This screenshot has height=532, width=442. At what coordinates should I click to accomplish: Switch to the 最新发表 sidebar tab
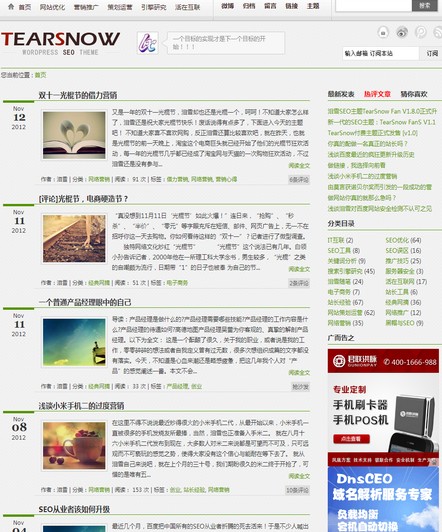coord(341,94)
